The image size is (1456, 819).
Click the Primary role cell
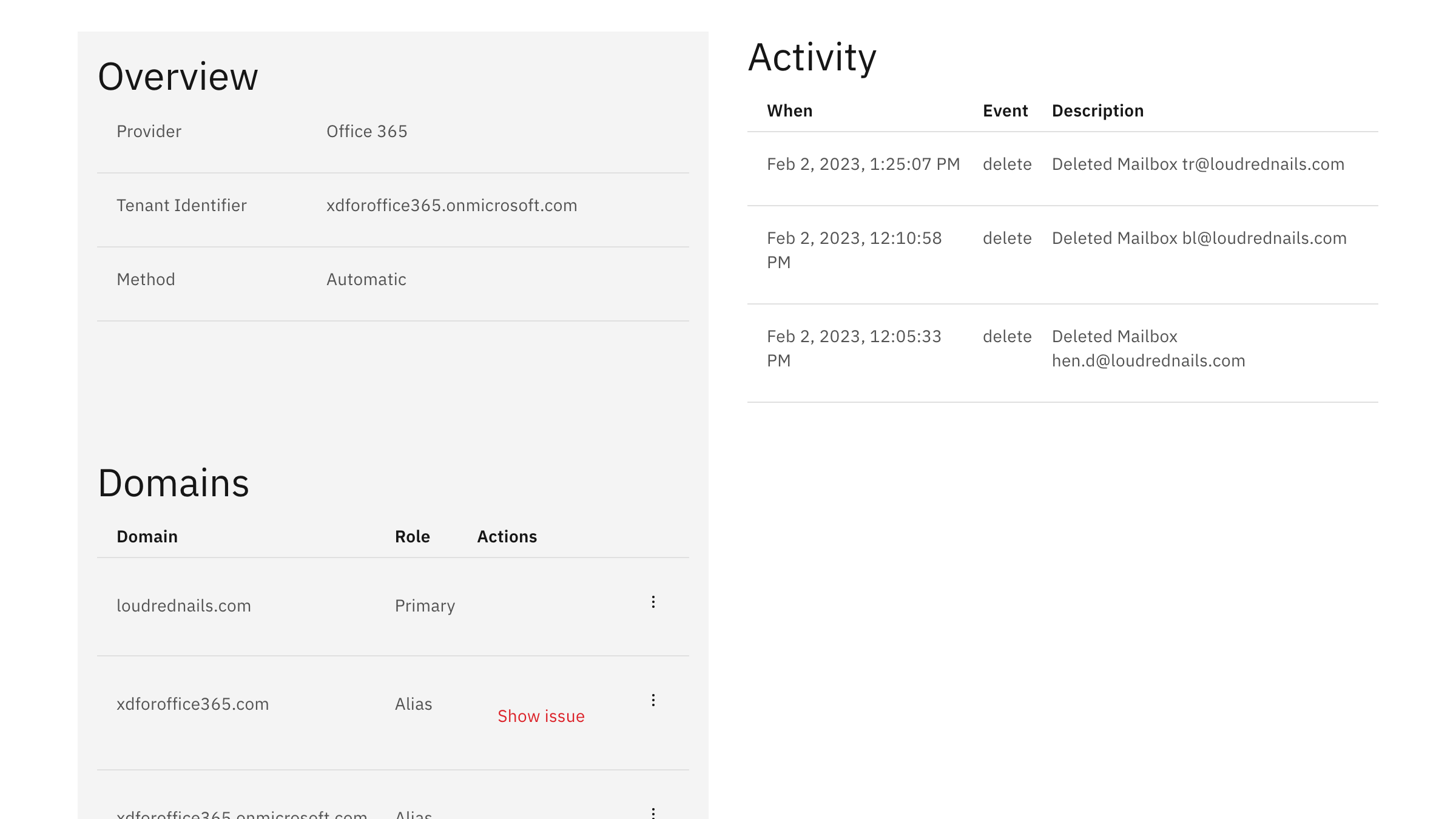425,605
